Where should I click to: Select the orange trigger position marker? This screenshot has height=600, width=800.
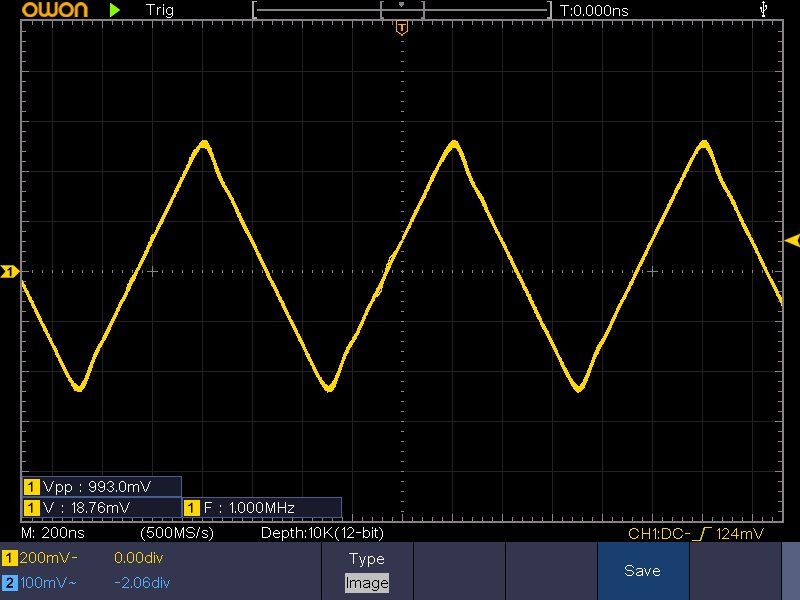pos(402,29)
